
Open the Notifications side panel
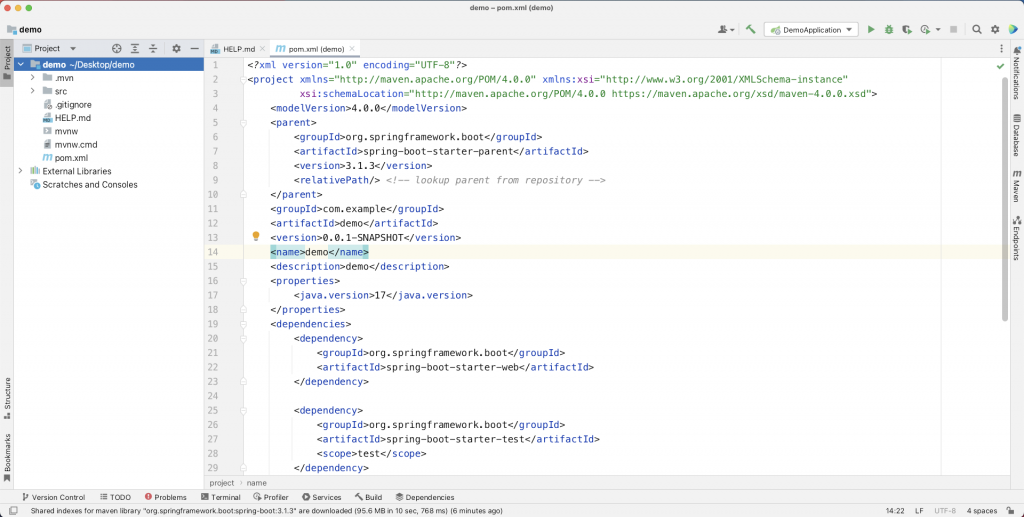(1016, 72)
